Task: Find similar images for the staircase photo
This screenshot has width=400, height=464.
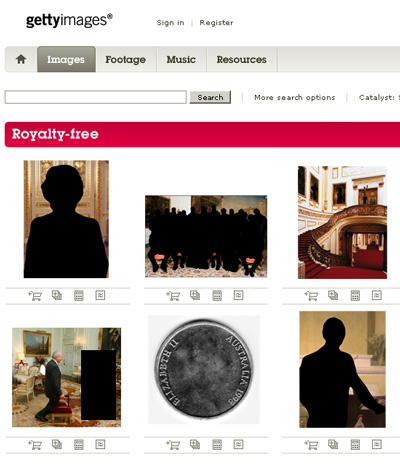Action: pos(377,295)
